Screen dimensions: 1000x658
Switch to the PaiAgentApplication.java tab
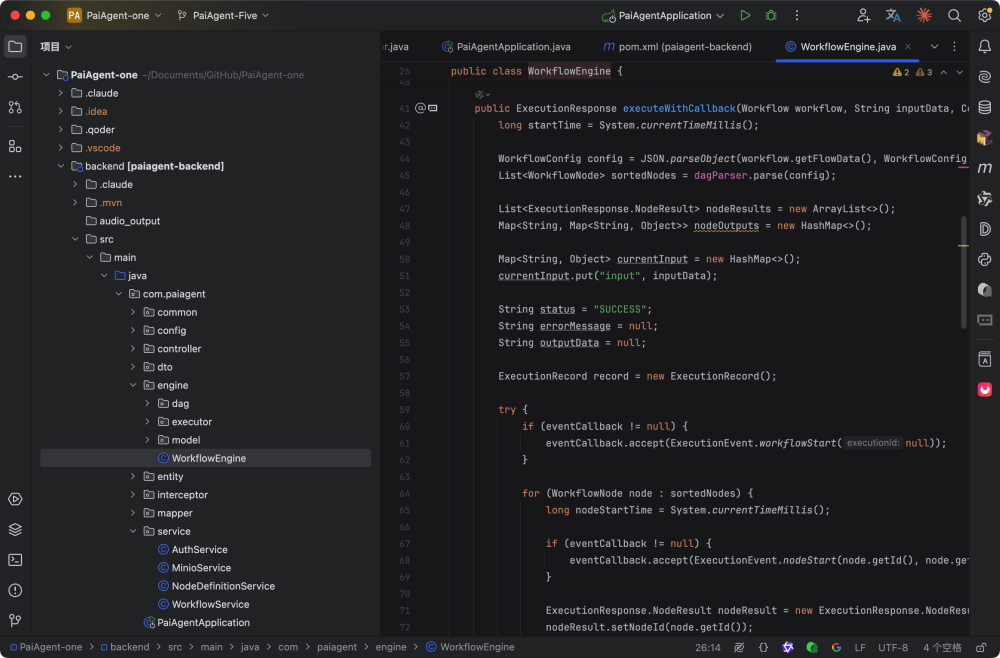pos(512,46)
